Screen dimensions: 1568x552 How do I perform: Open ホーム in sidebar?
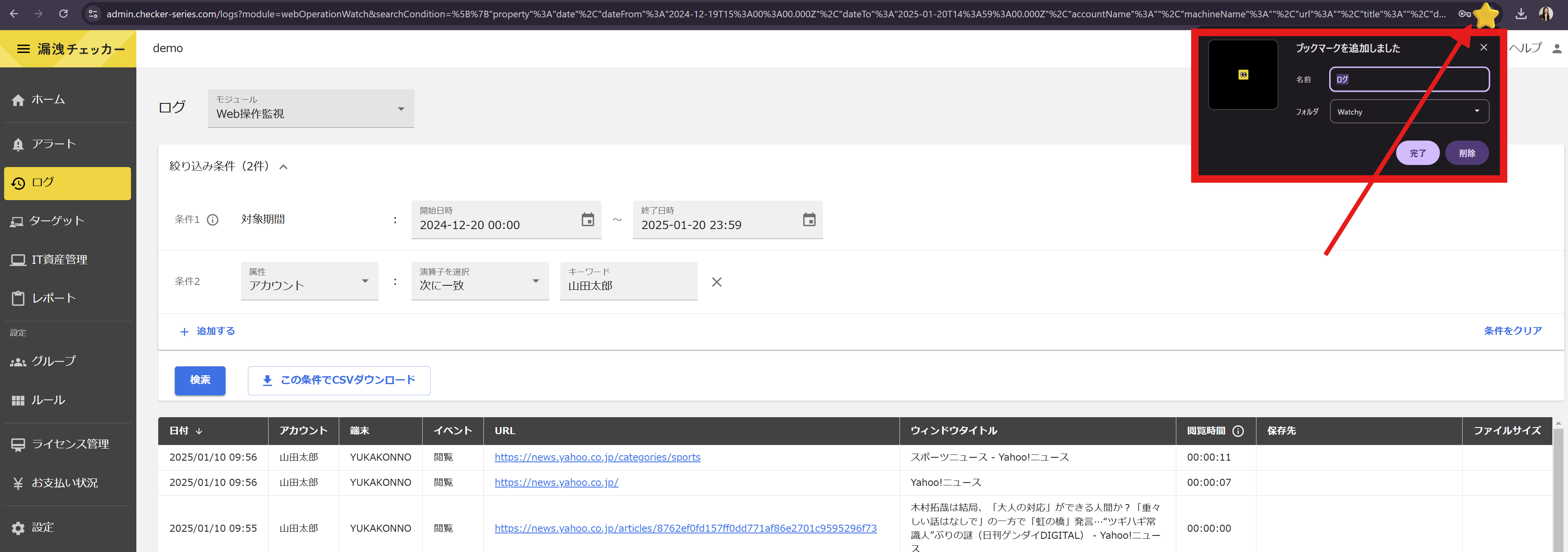coord(68,99)
